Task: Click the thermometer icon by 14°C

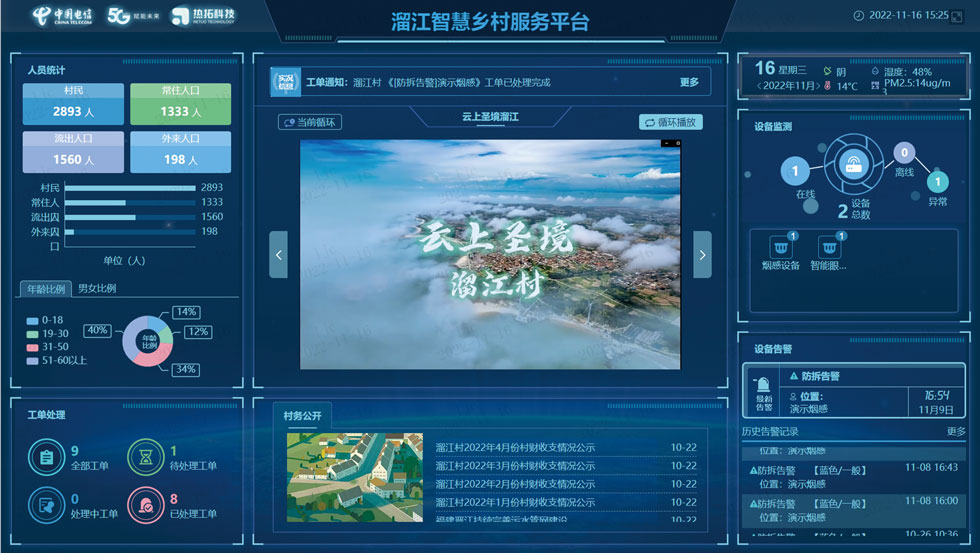Action: [828, 86]
